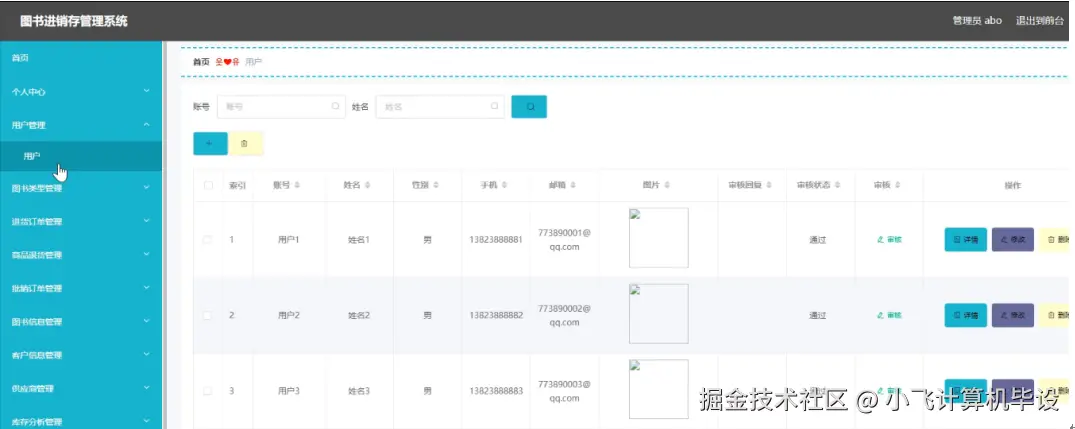The height and width of the screenshot is (429, 1075).
Task: Sort the table by 性别 column arrows
Action: coord(435,186)
